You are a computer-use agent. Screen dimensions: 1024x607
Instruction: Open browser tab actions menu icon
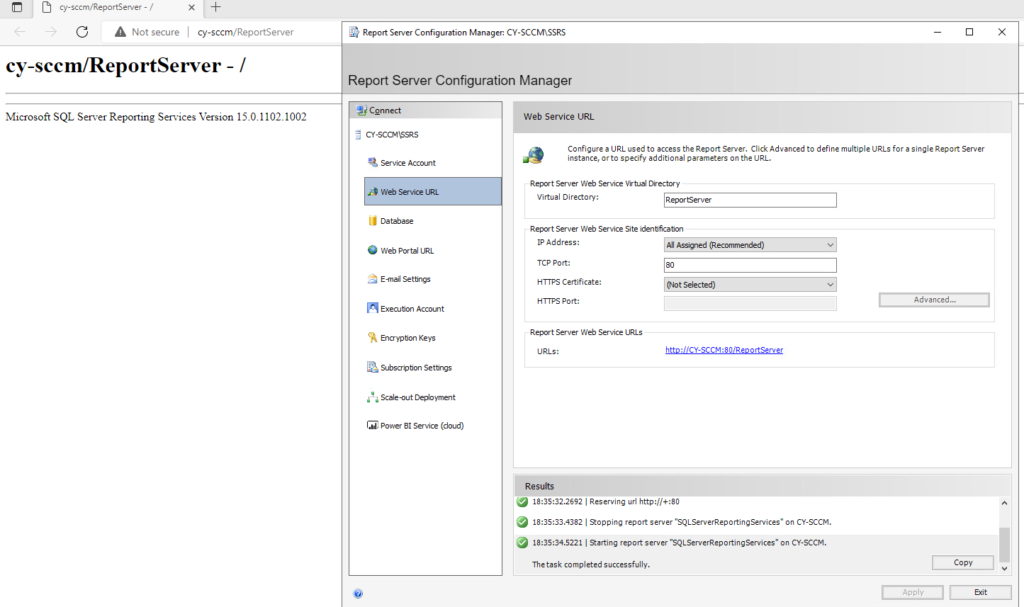[x=17, y=7]
